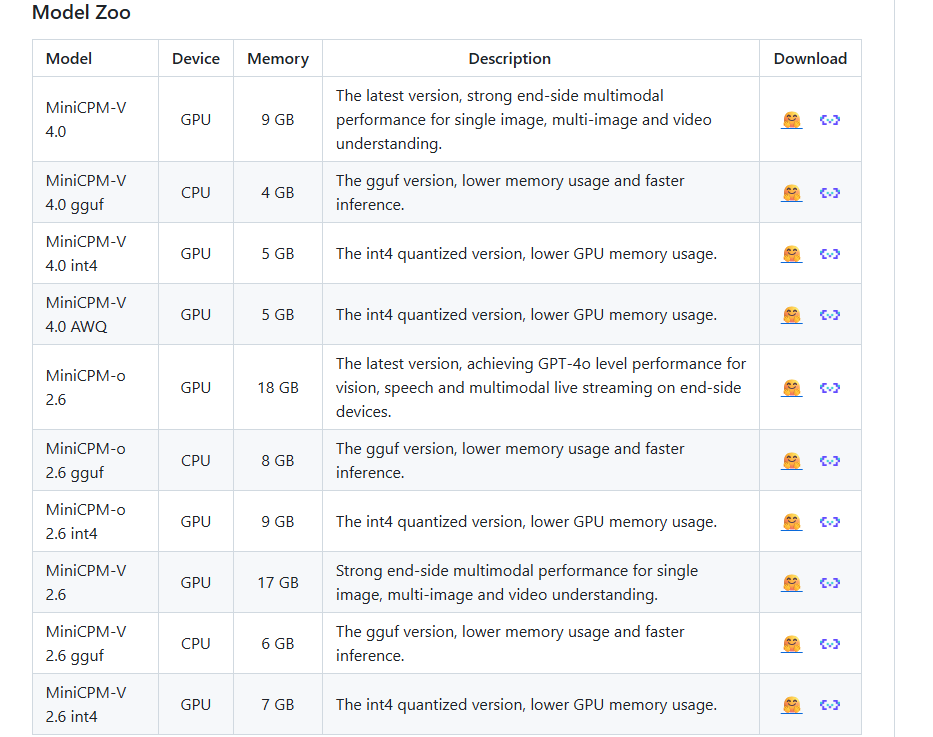Open ModelScope link for MiniCPM-V 2.6 int4
The height and width of the screenshot is (737, 933).
pos(829,705)
